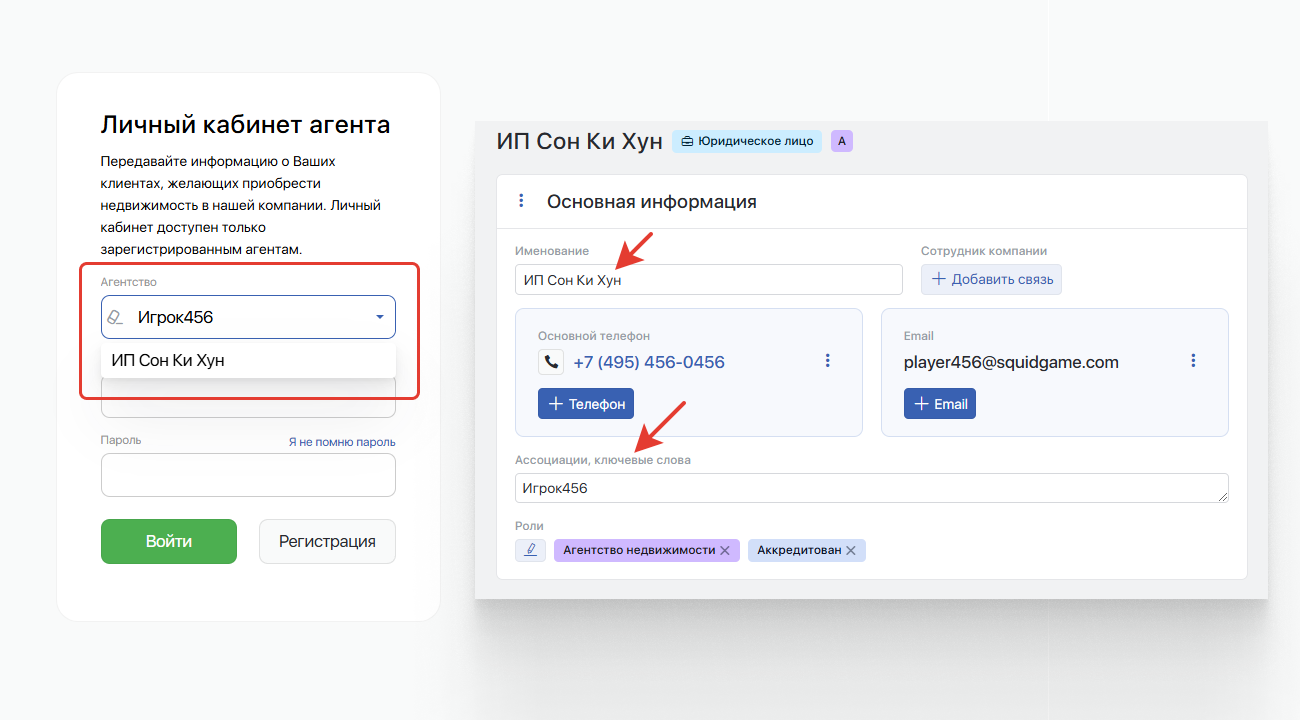Expand the Агентство dropdown arrow
The height and width of the screenshot is (720, 1300).
click(379, 317)
